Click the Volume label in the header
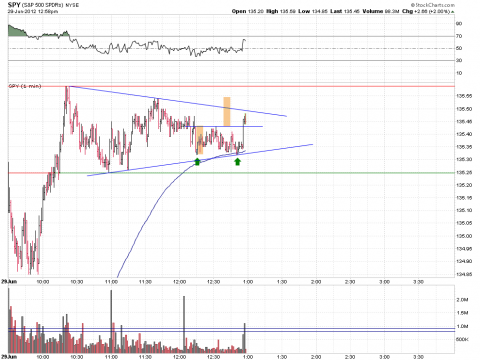Viewport: 480px width, 361px height. click(373, 11)
